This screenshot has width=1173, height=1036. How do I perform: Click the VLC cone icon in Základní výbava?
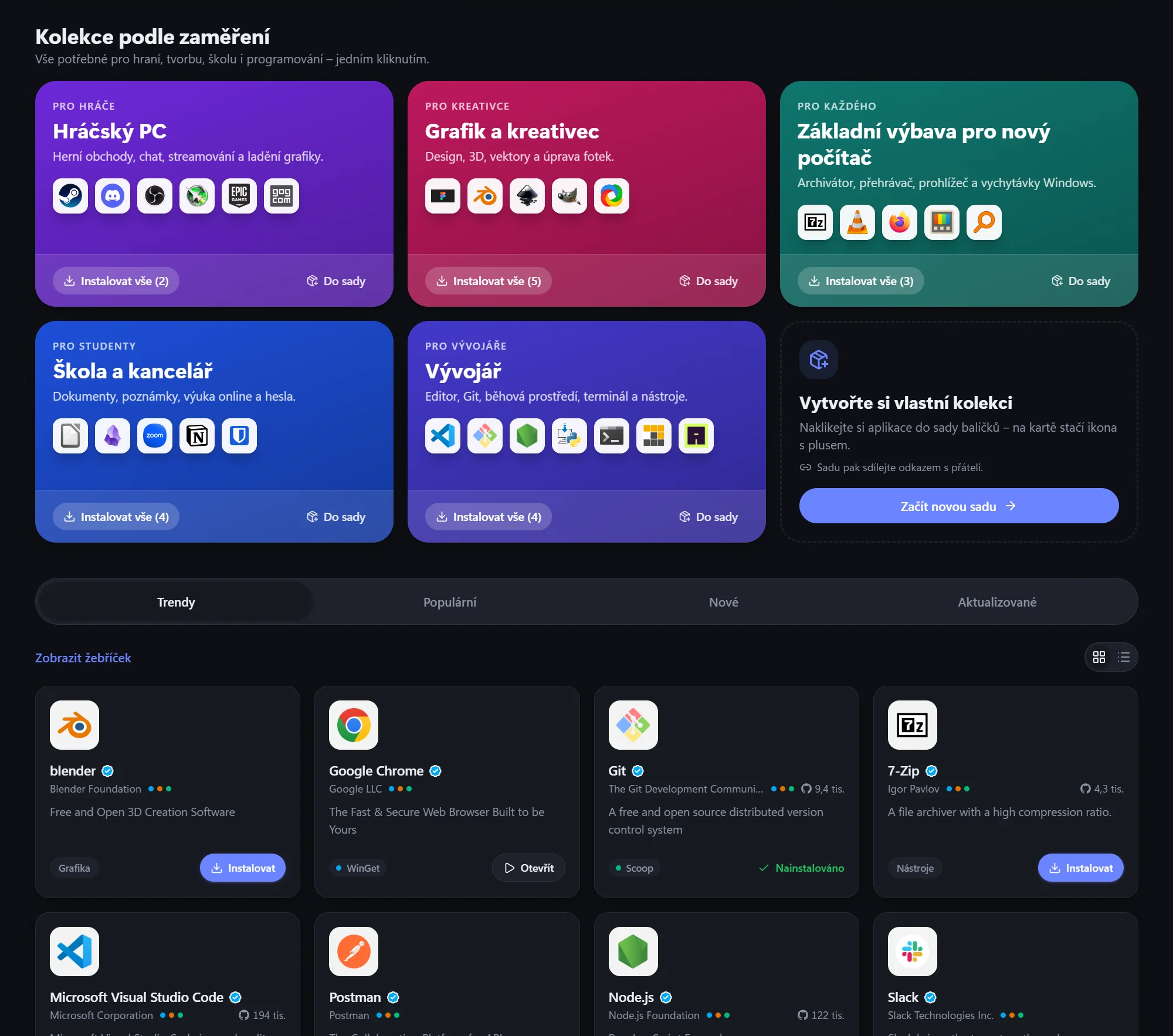[x=857, y=222]
